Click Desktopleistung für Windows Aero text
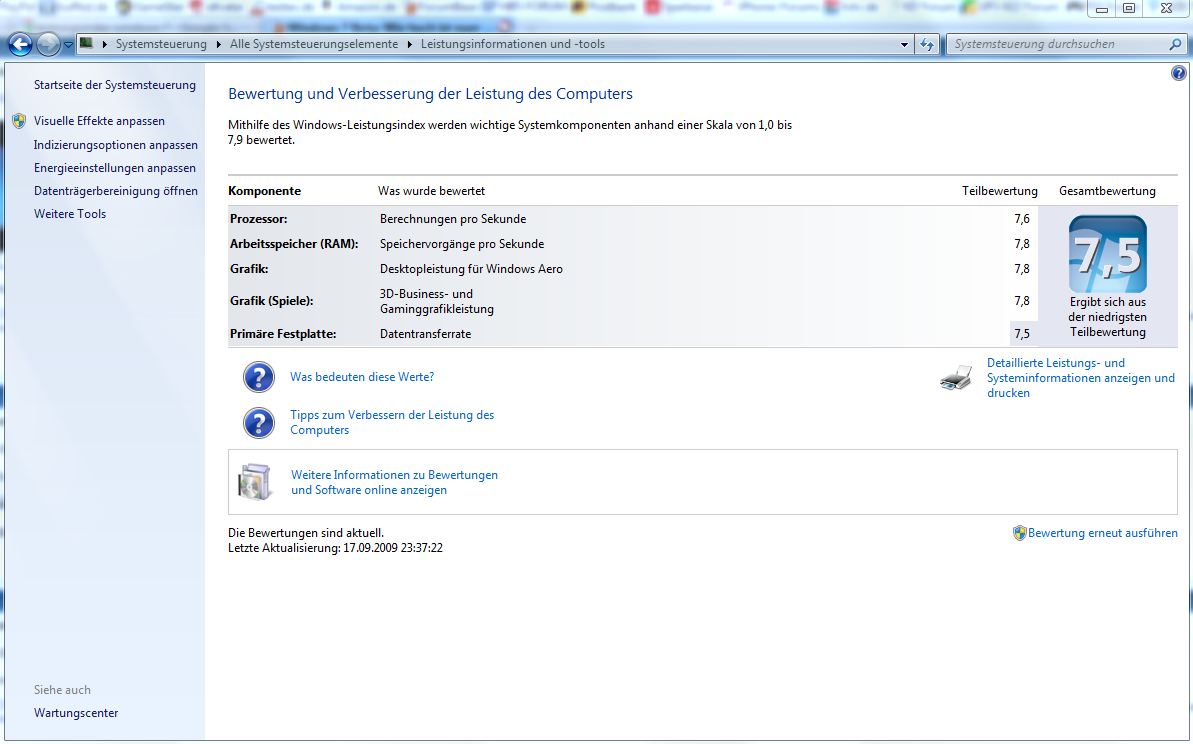1193x744 pixels. point(471,269)
